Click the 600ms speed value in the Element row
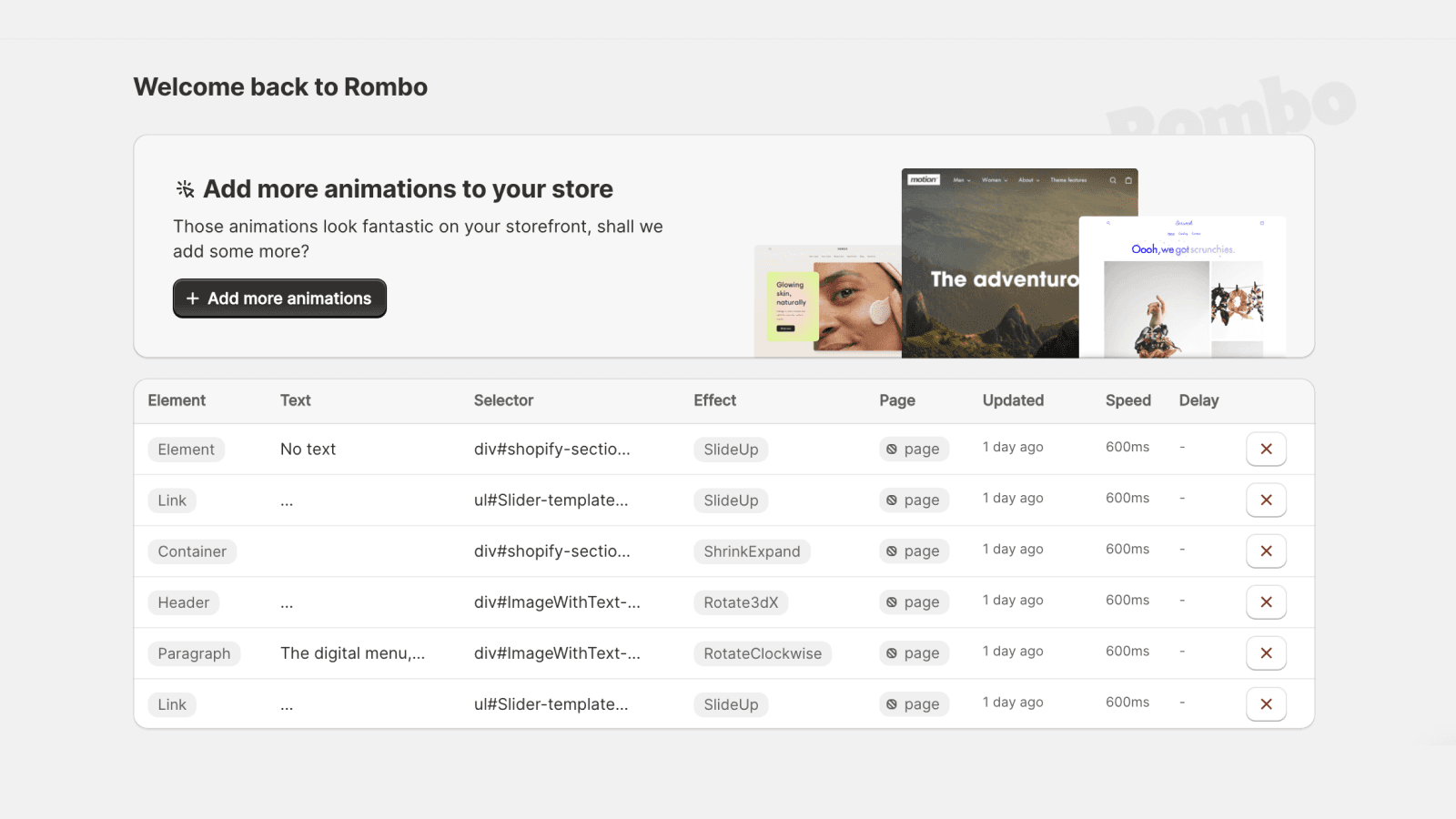This screenshot has width=1456, height=819. tap(1127, 447)
